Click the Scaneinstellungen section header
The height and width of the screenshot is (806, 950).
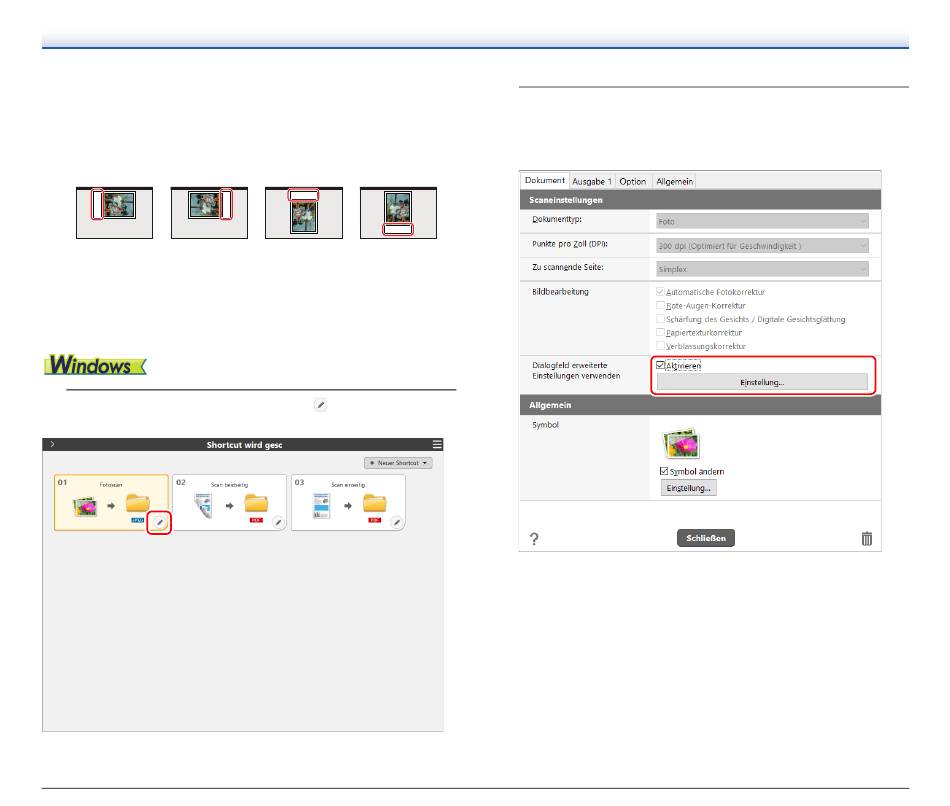pyautogui.click(x=700, y=200)
